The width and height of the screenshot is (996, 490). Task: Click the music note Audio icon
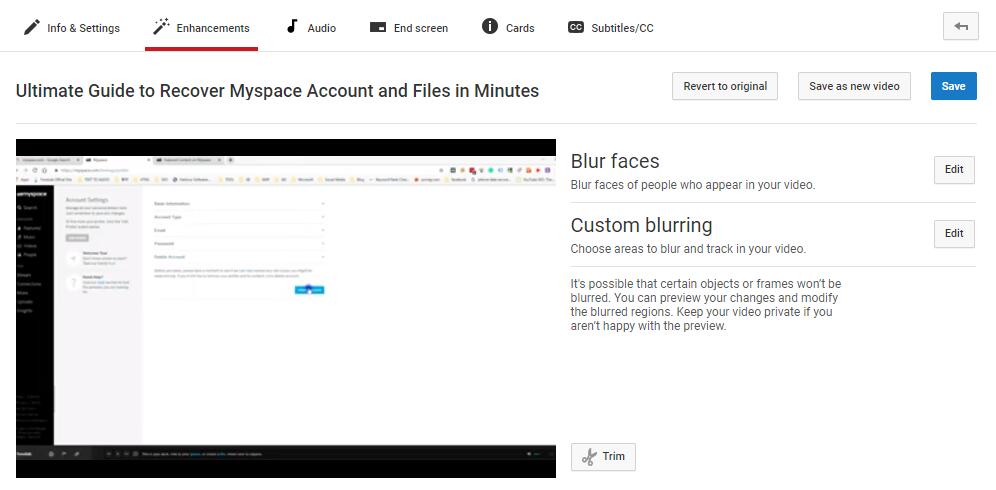click(292, 26)
